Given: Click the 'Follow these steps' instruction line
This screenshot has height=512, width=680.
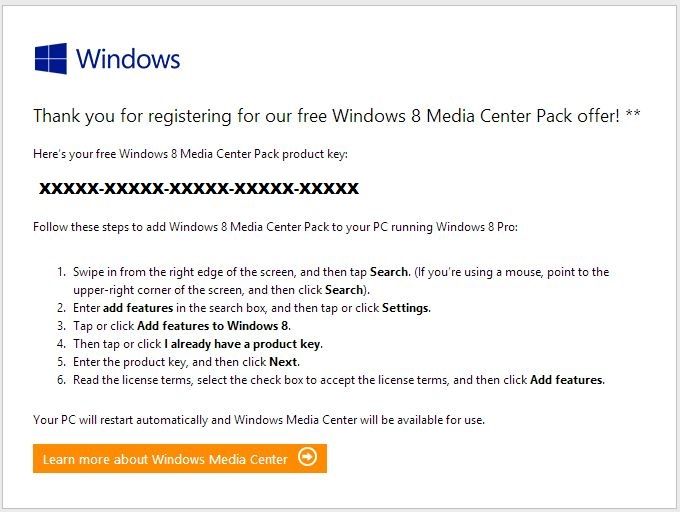Looking at the screenshot, I should (275, 227).
